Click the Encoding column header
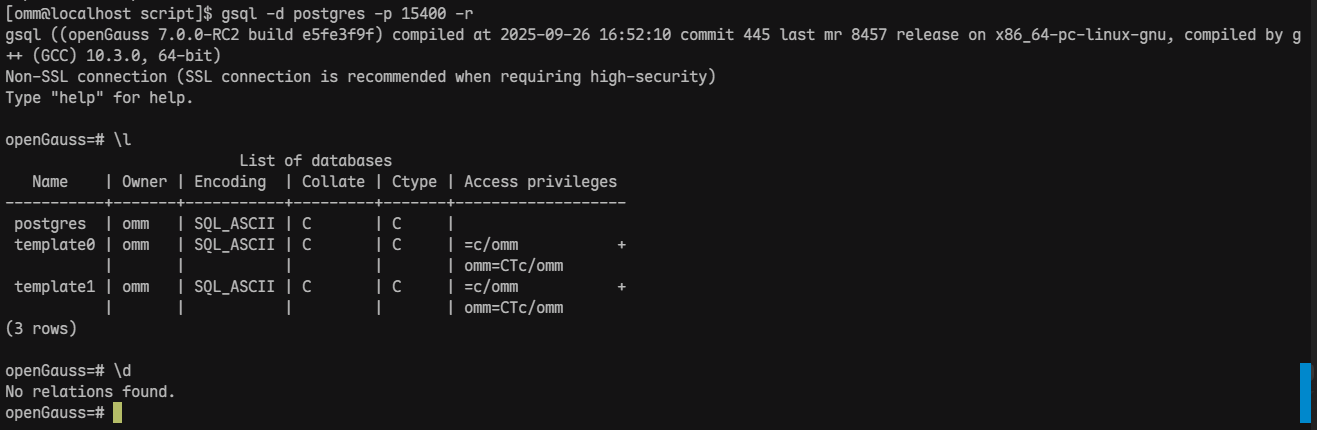This screenshot has height=430, width=1317. pos(230,182)
